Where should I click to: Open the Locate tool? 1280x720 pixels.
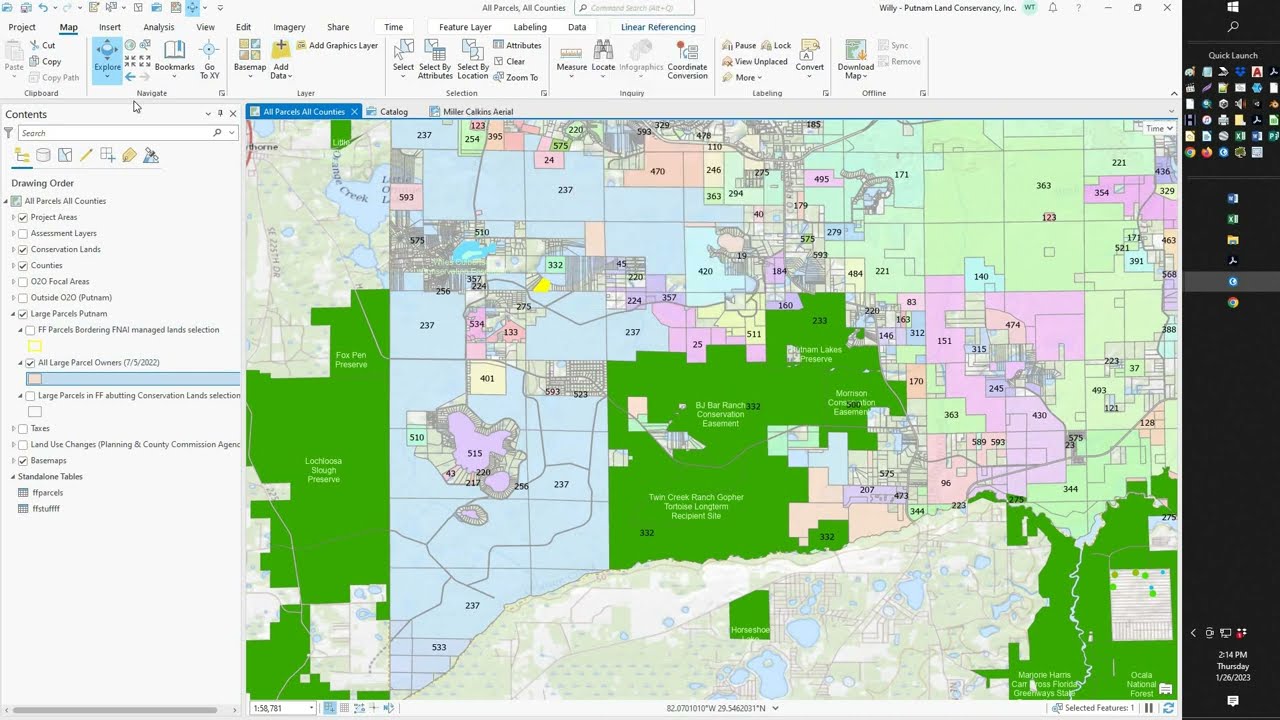(x=603, y=60)
